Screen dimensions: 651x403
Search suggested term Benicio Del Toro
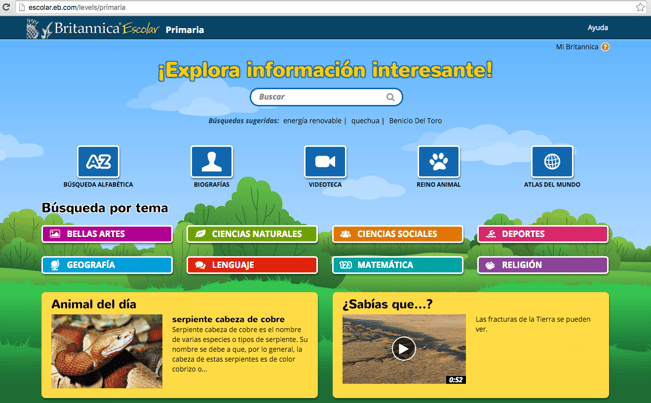(416, 121)
